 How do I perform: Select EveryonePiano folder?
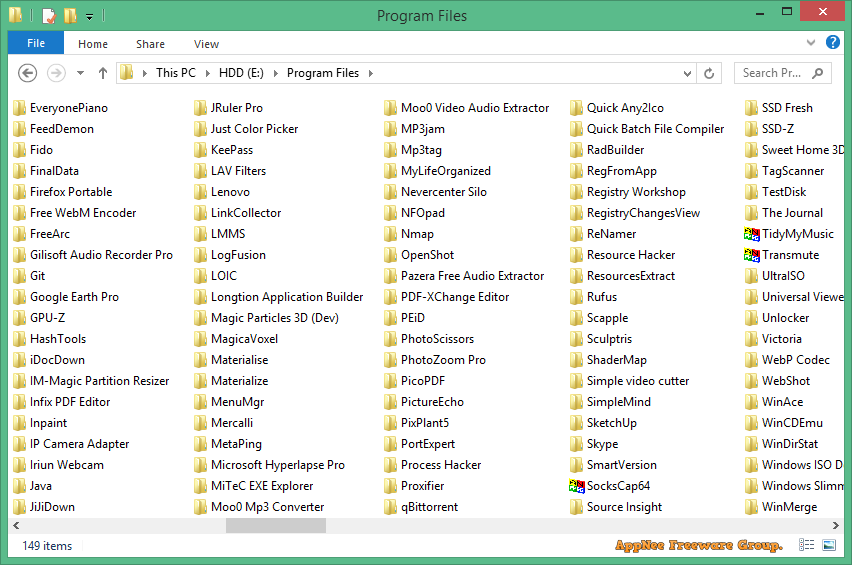click(60, 108)
